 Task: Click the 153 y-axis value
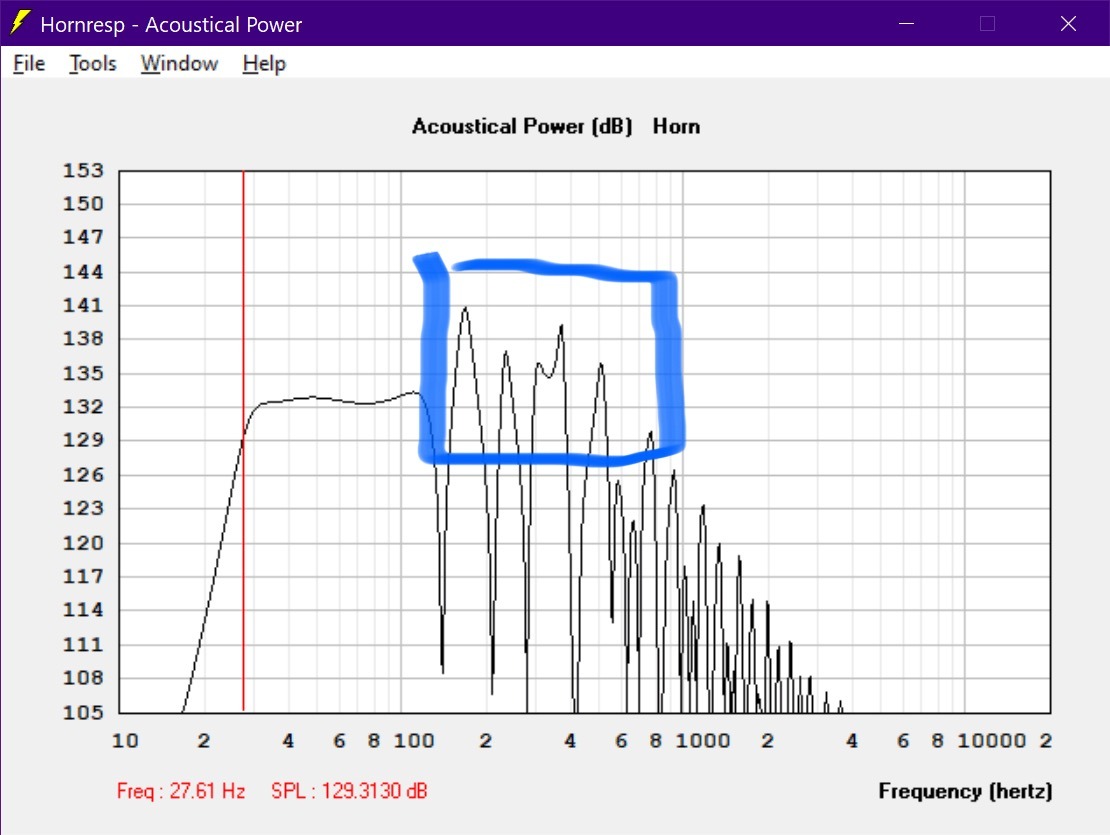click(x=83, y=171)
